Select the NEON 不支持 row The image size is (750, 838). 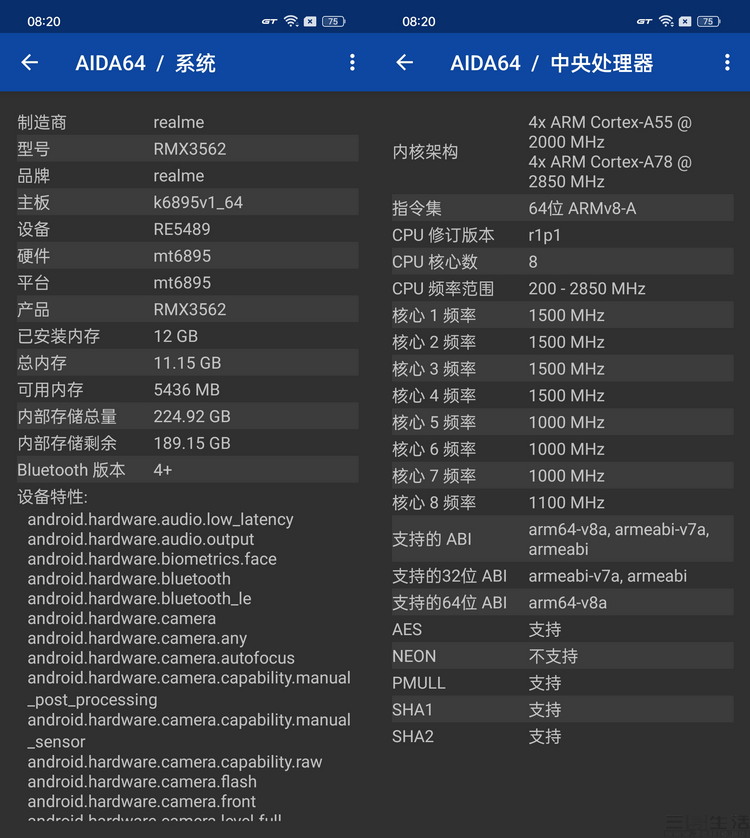tap(562, 656)
